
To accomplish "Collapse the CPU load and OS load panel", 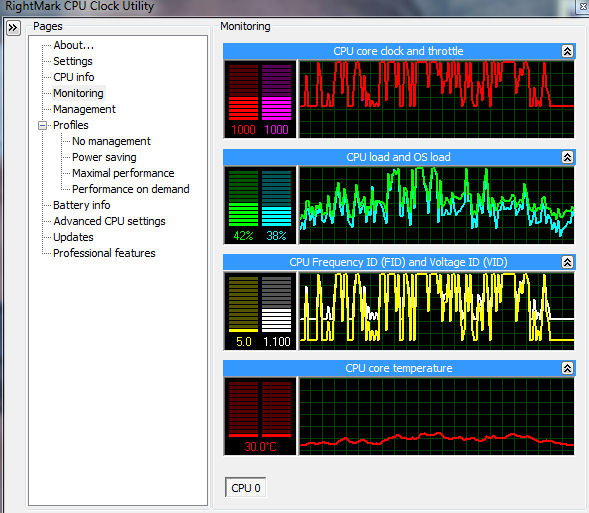I will (x=567, y=157).
